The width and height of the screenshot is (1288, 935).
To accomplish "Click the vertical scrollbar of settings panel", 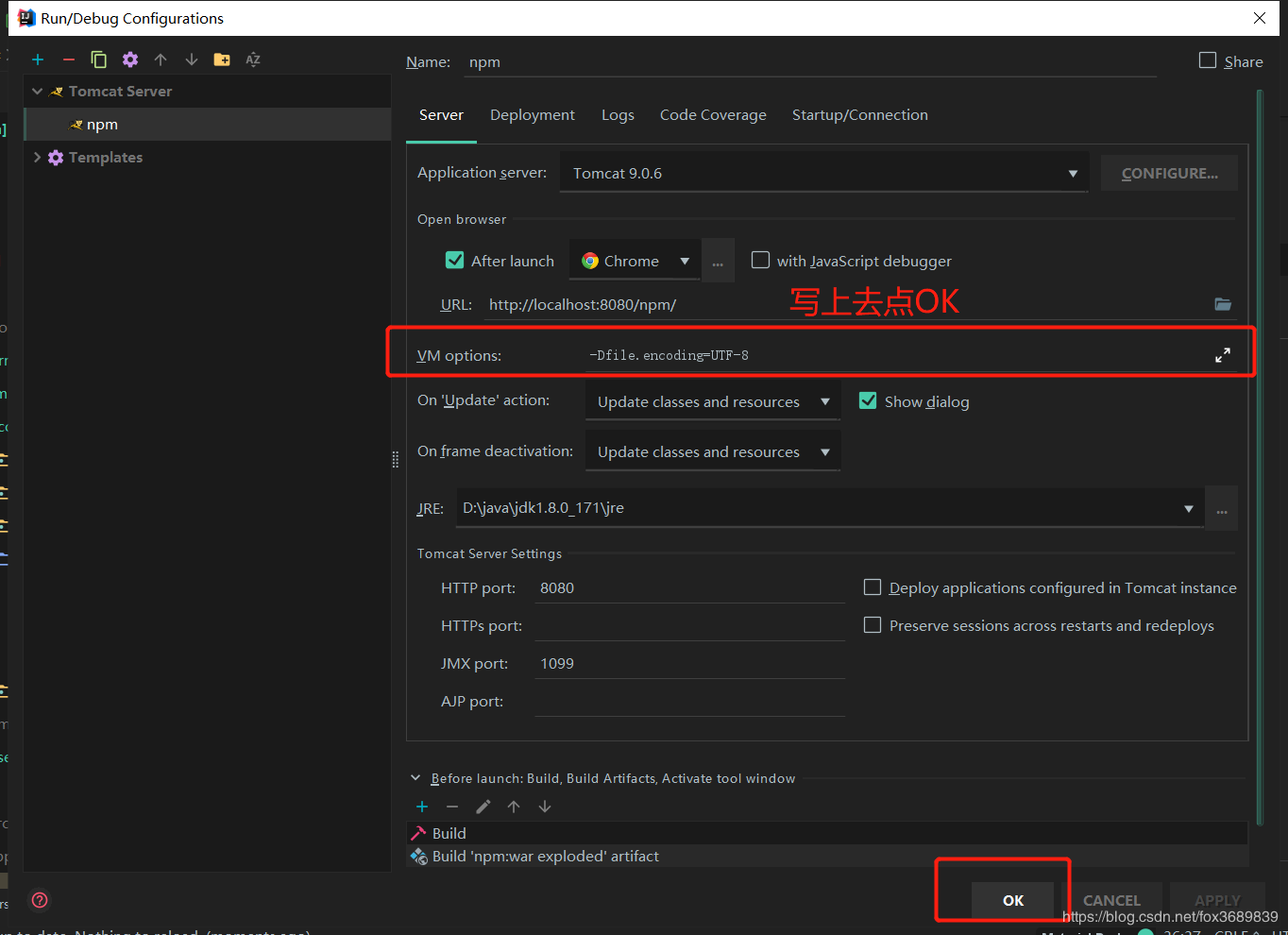I will point(1260,458).
